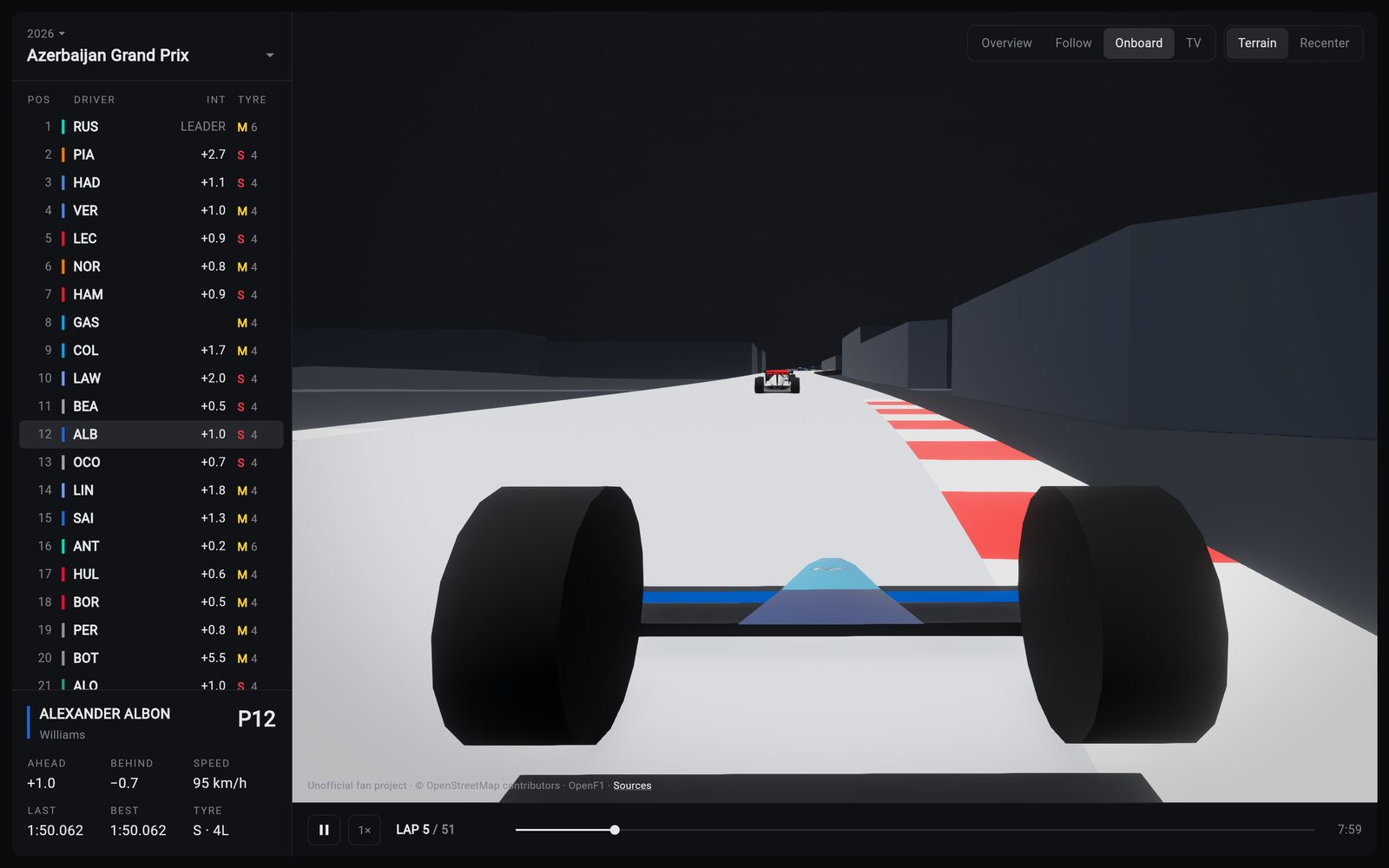The image size is (1389, 868).
Task: Select driver LAW in standings
Action: (x=151, y=378)
